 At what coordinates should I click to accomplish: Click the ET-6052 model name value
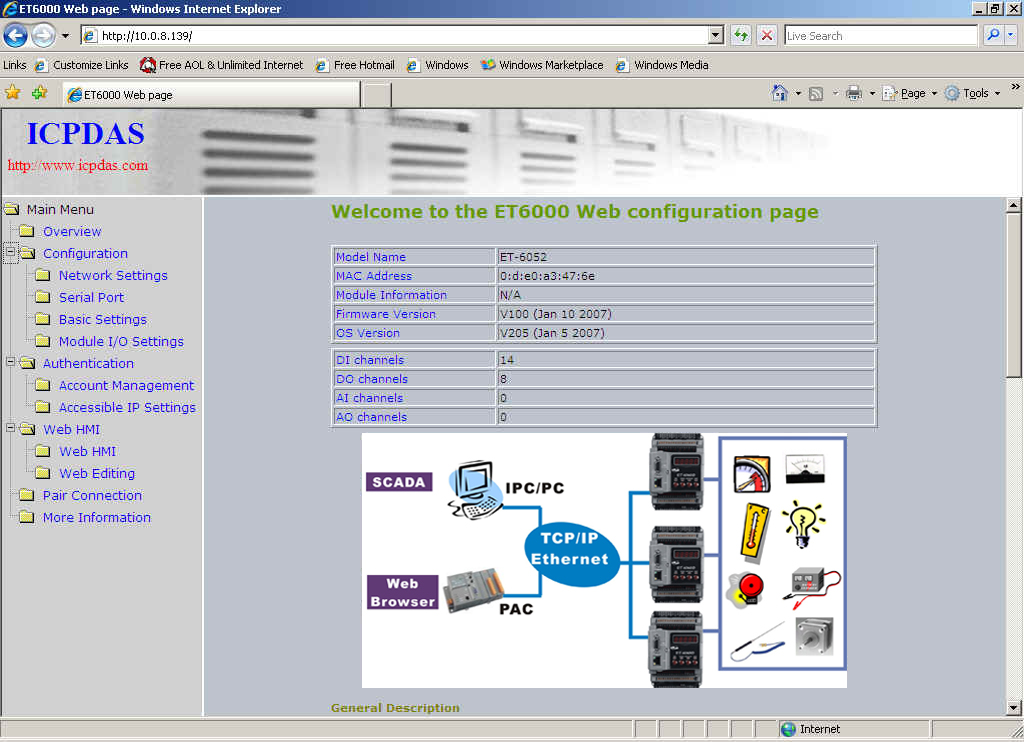pos(523,257)
